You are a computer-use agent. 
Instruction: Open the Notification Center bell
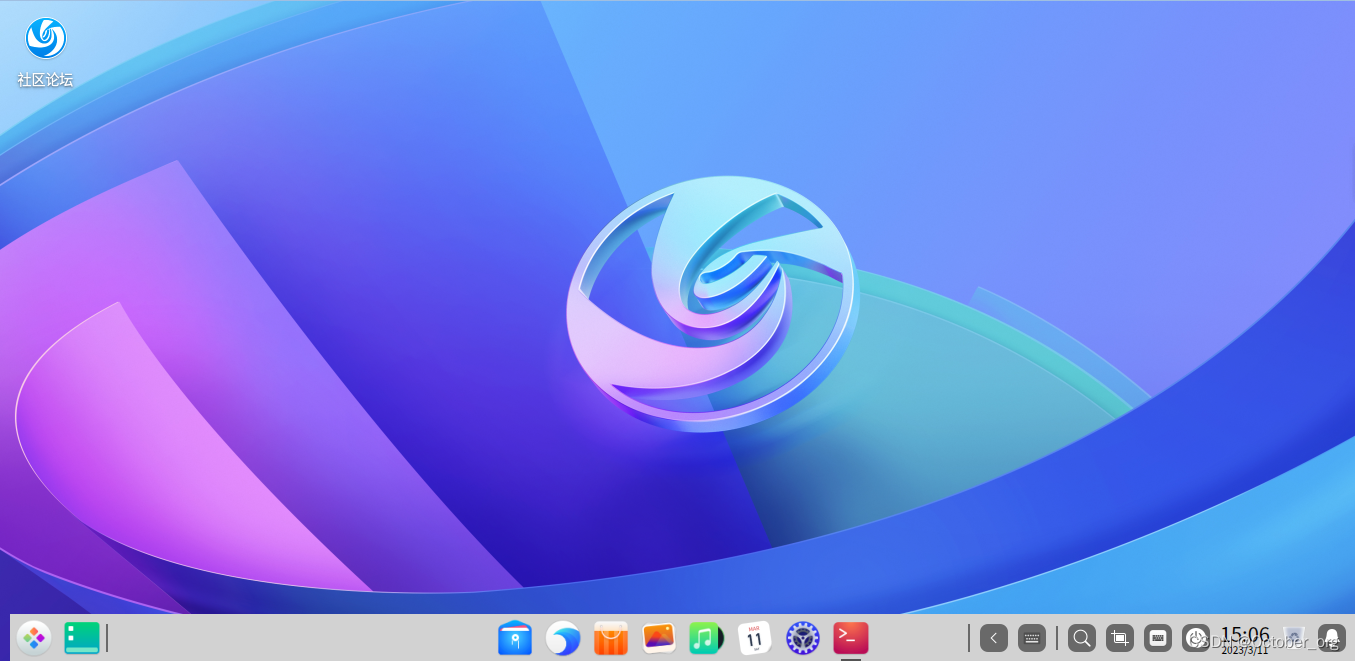click(x=1331, y=637)
